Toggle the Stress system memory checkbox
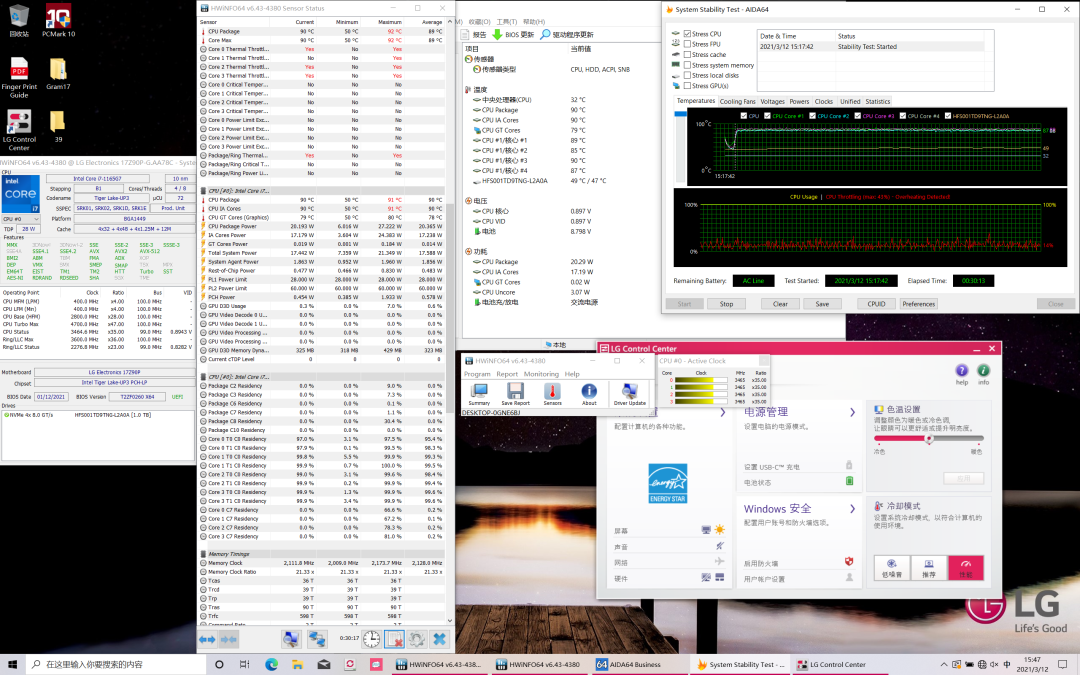The height and width of the screenshot is (675, 1080). (688, 65)
